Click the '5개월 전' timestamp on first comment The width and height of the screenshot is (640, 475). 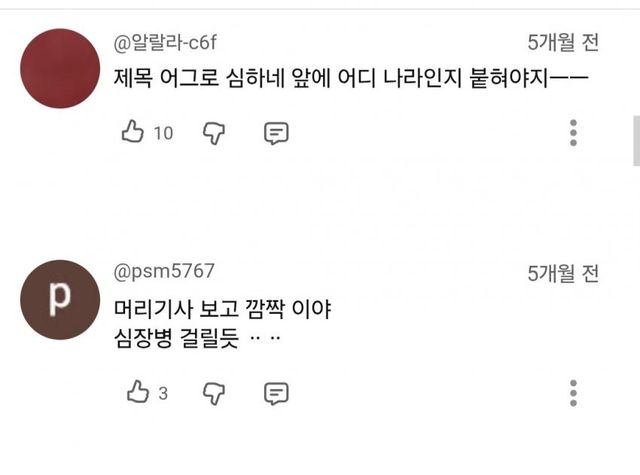pos(563,43)
